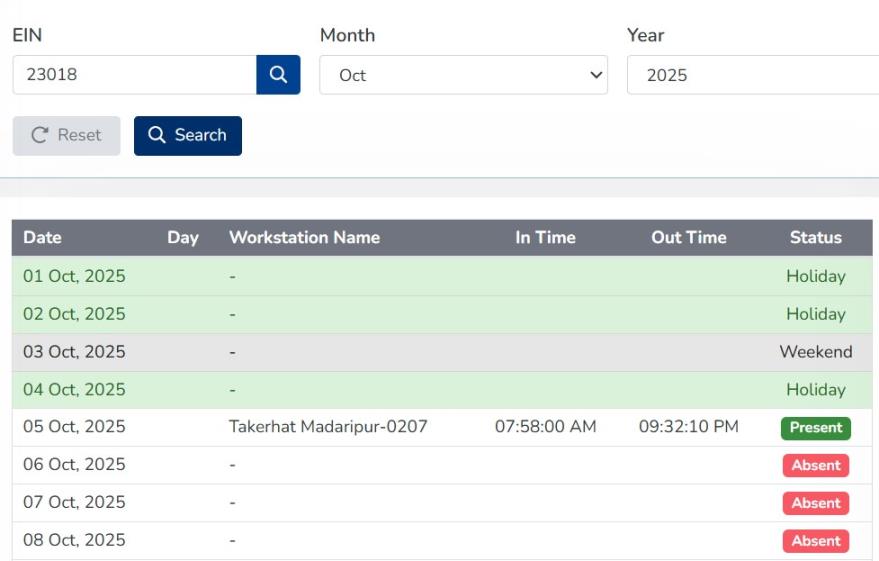Click the In Time column header
The width and height of the screenshot is (879, 561).
point(545,238)
